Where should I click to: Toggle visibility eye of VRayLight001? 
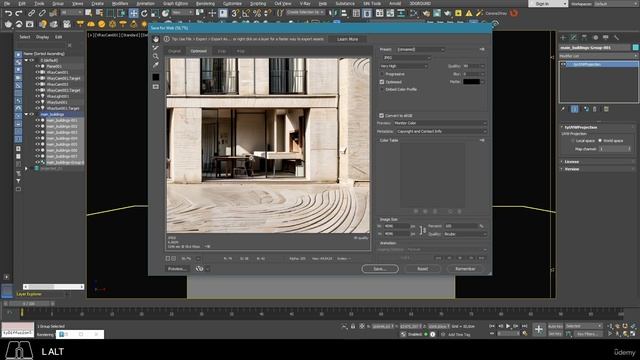pyautogui.click(x=38, y=96)
